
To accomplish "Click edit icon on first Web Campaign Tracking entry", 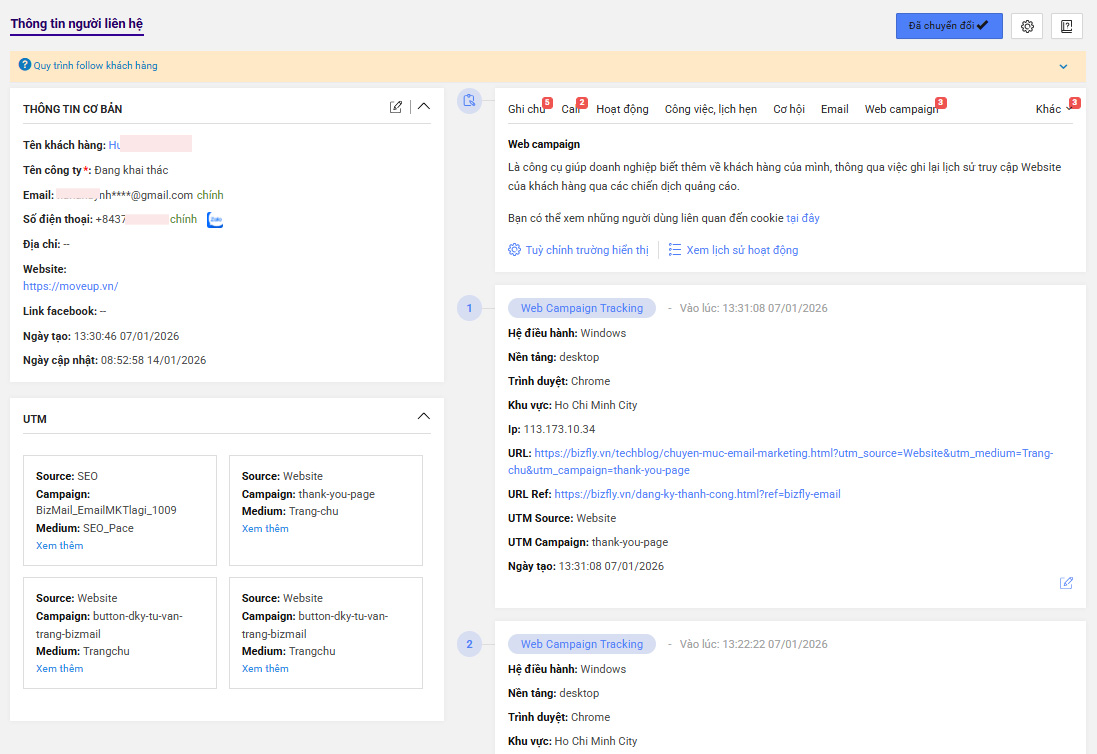I will pos(1066,583).
